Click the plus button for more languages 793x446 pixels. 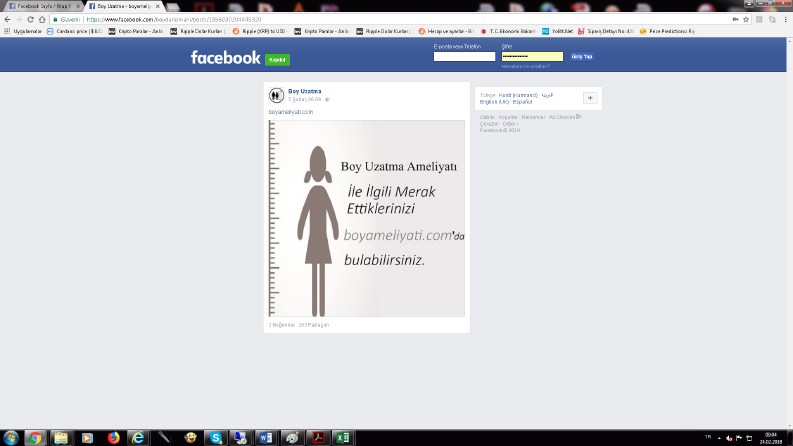[590, 98]
